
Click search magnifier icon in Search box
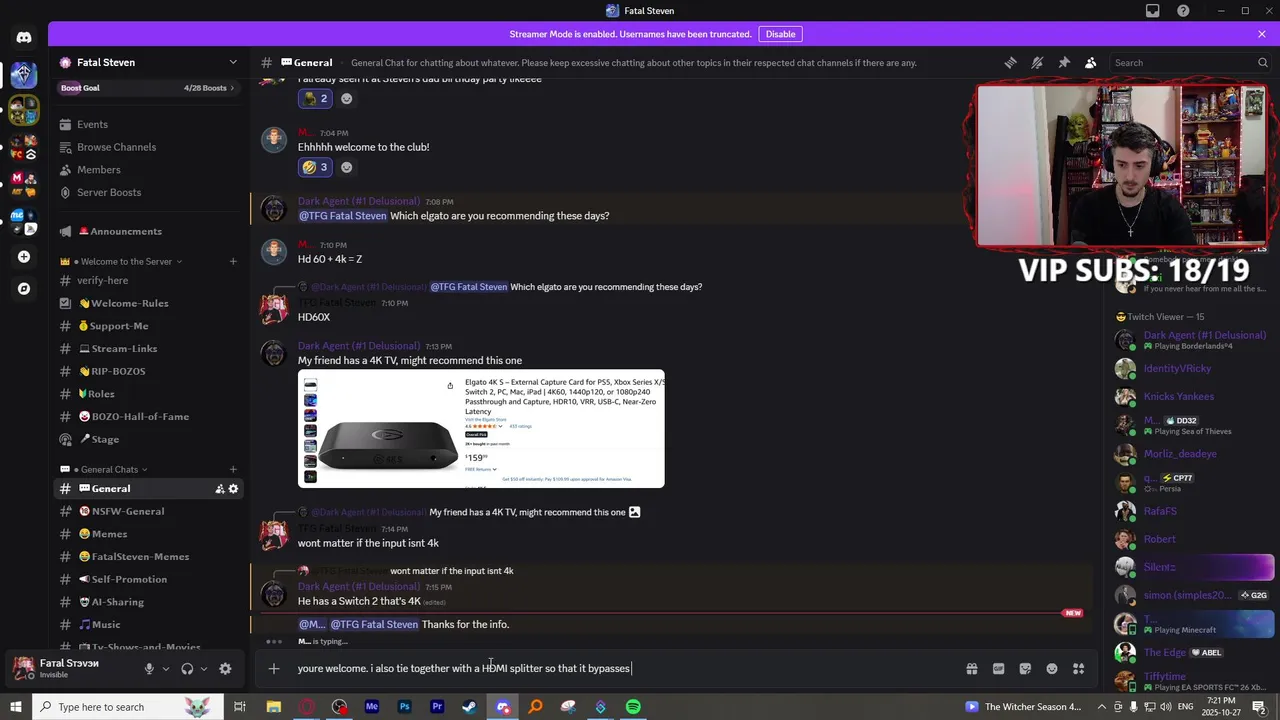pyautogui.click(x=1263, y=62)
